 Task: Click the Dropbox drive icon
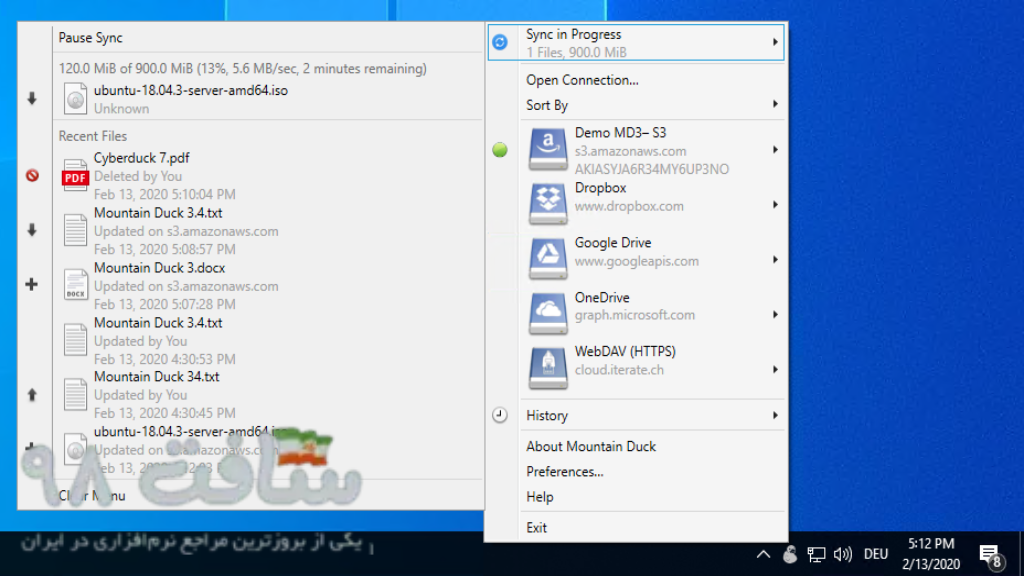548,204
